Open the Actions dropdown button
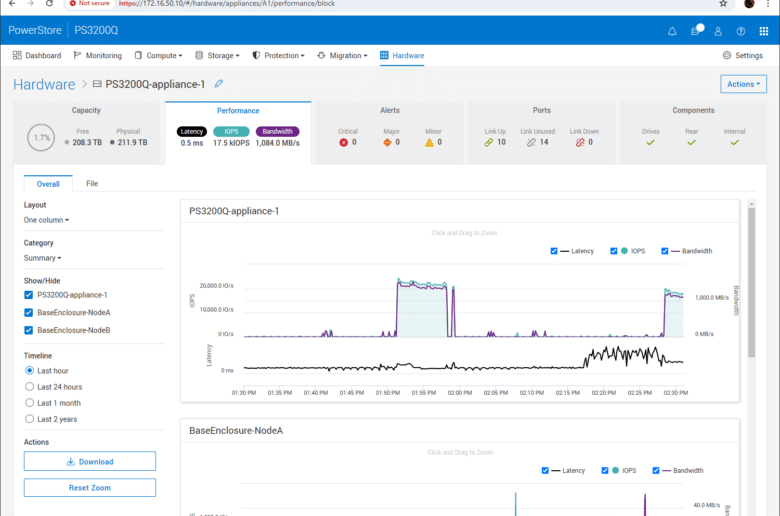The height and width of the screenshot is (516, 780). click(x=743, y=84)
